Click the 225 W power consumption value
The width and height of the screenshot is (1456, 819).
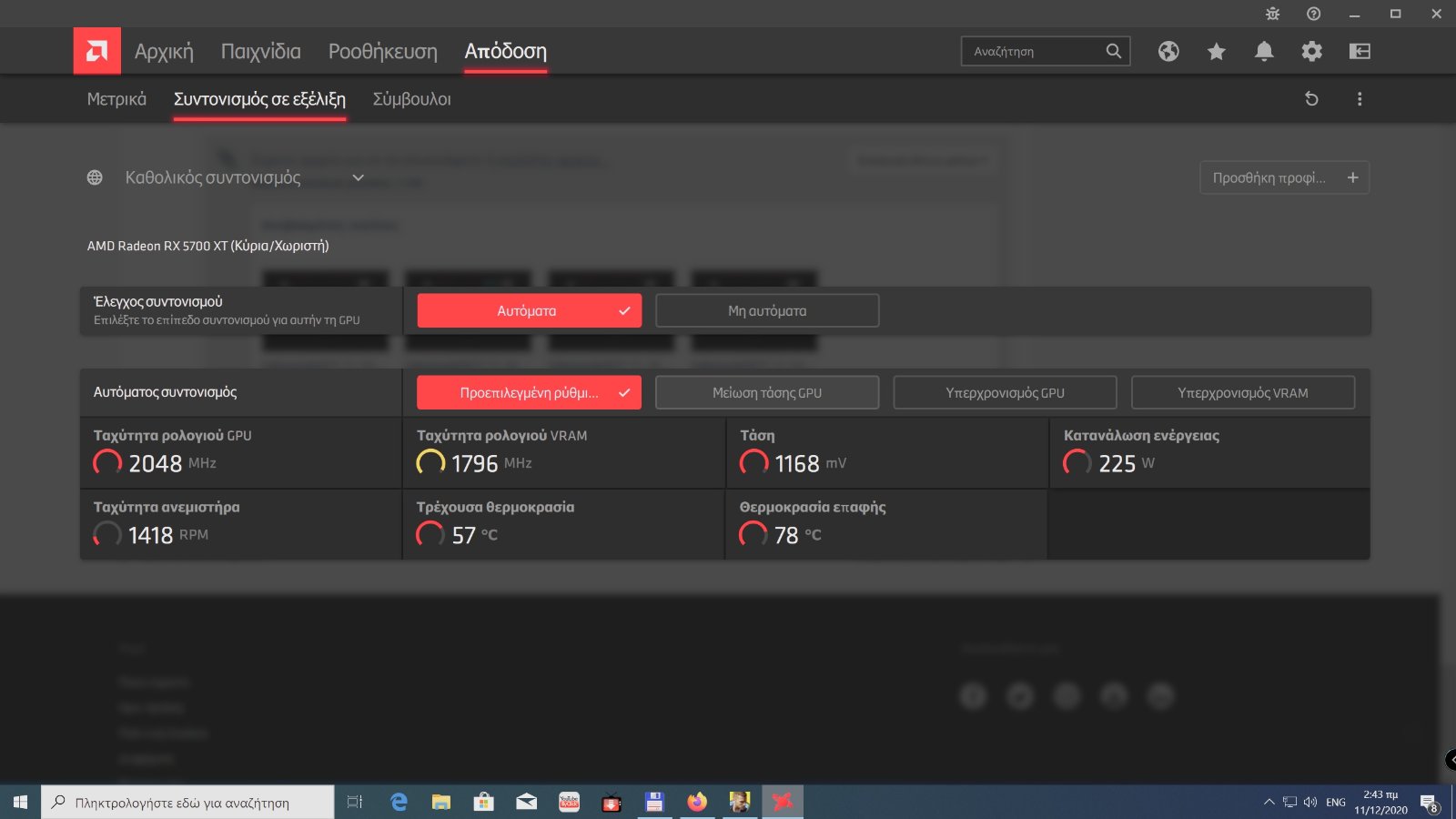point(1117,463)
